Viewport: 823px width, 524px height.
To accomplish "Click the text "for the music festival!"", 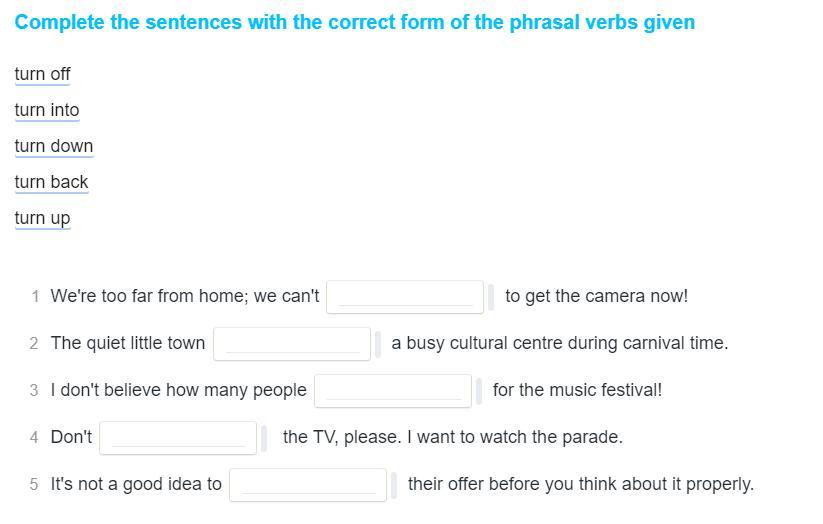I will tap(577, 390).
